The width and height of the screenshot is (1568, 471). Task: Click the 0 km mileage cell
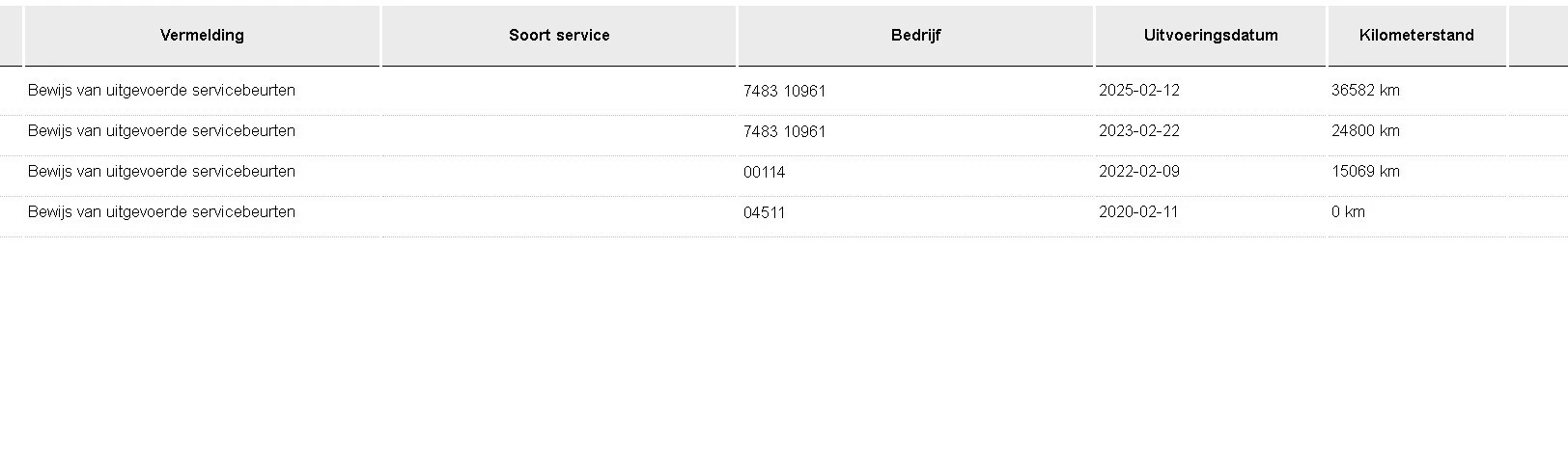pyautogui.click(x=1348, y=212)
